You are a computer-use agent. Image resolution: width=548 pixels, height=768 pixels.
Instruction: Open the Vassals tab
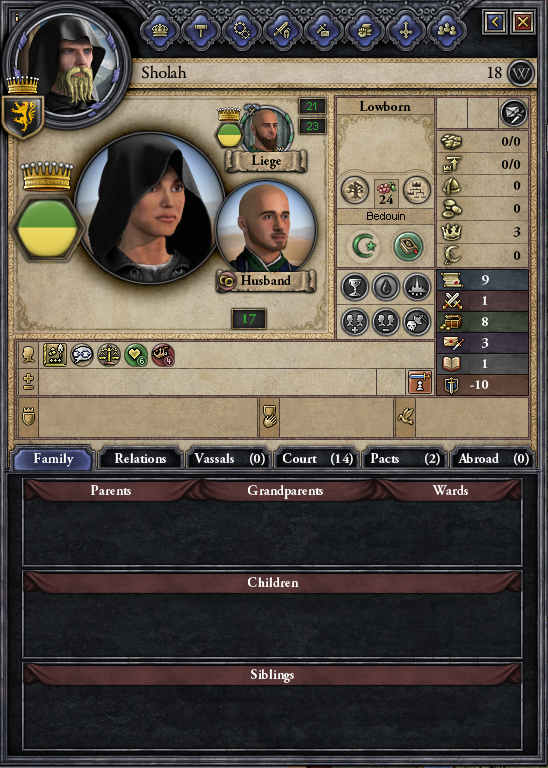(x=228, y=459)
